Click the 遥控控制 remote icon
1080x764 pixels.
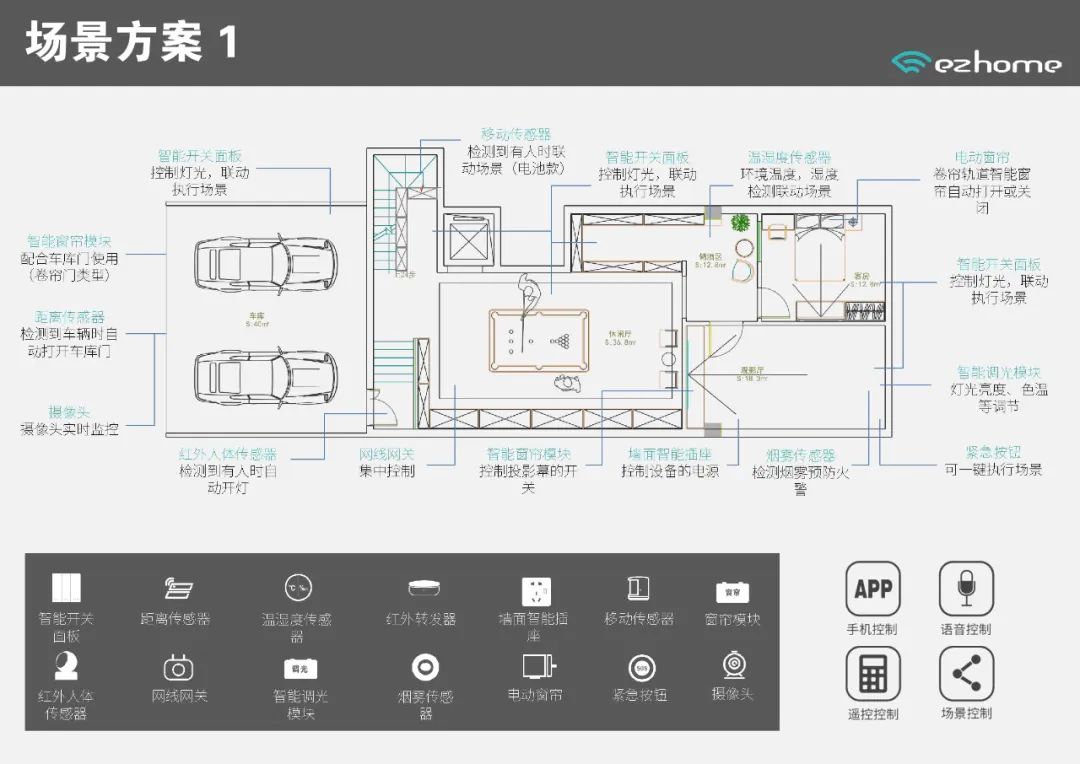coord(872,673)
